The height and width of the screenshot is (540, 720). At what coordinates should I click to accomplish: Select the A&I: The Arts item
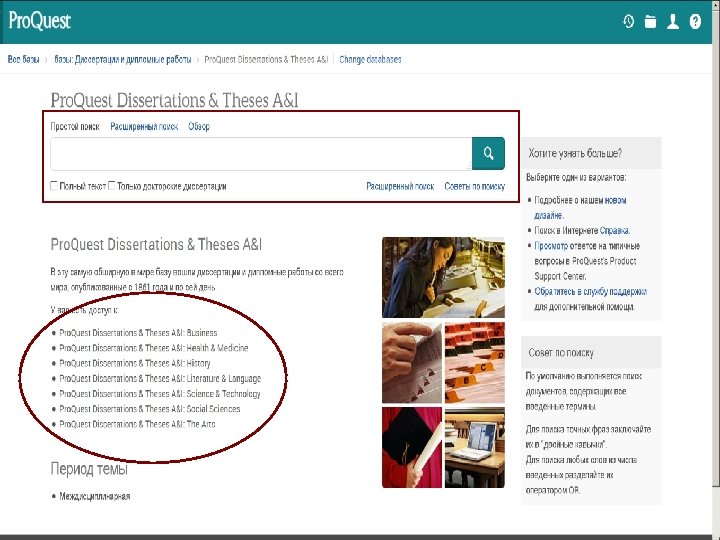pyautogui.click(x=137, y=424)
